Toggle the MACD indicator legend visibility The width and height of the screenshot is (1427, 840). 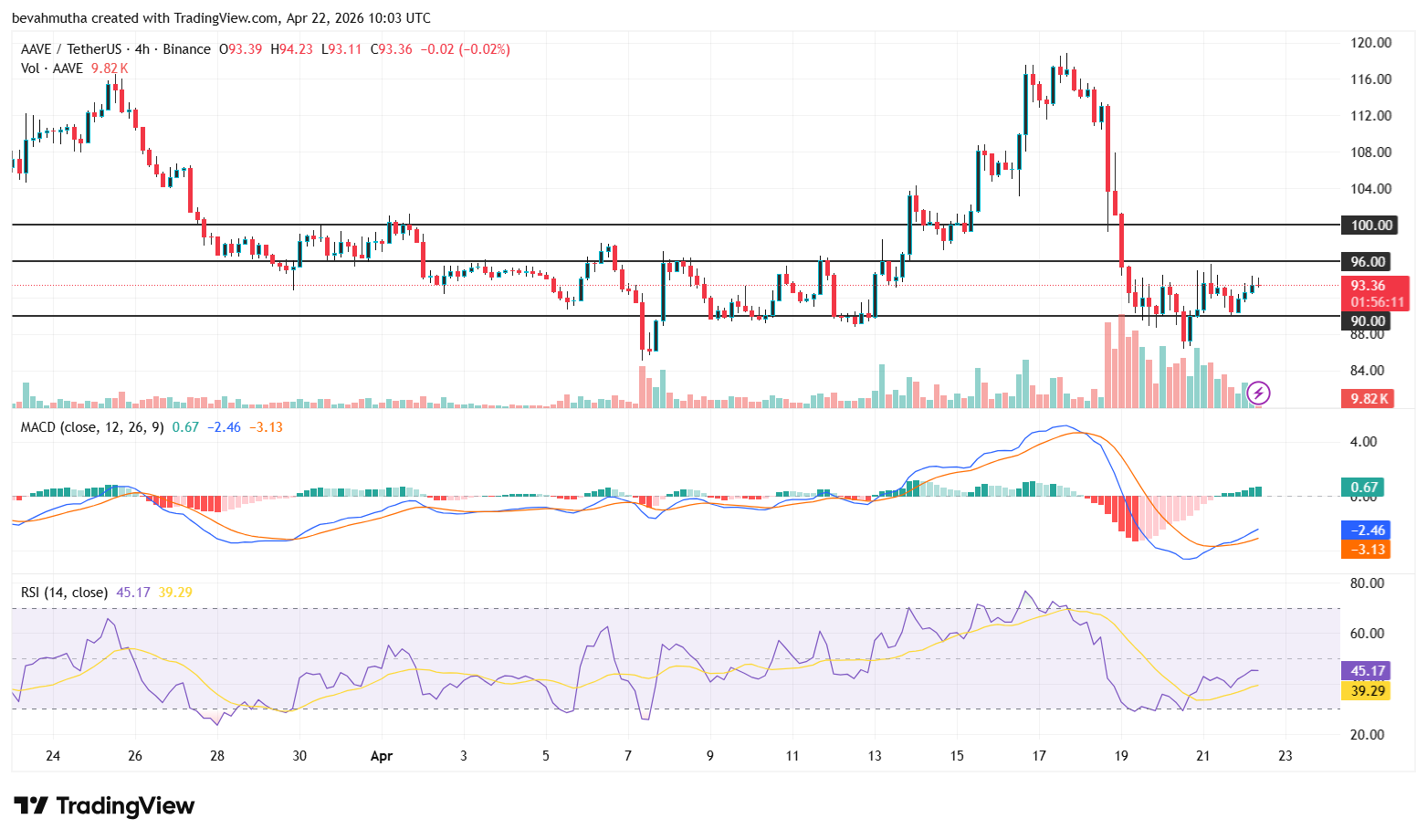pos(89,426)
